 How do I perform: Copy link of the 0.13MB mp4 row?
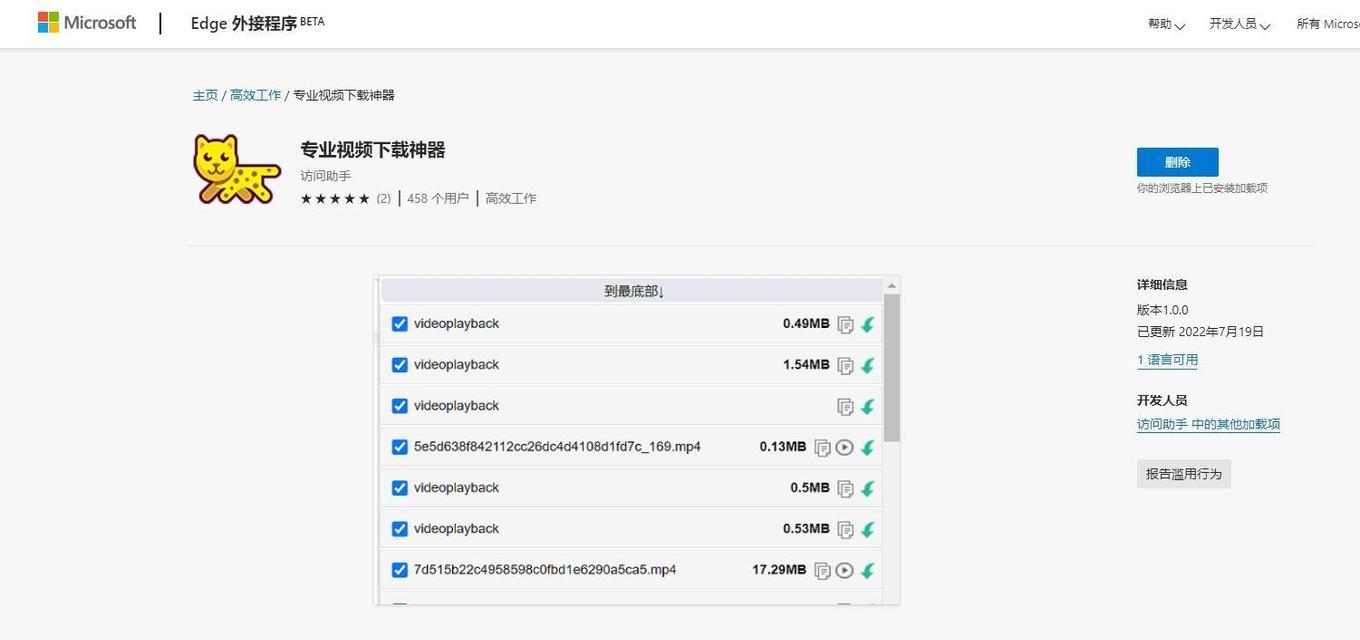822,447
